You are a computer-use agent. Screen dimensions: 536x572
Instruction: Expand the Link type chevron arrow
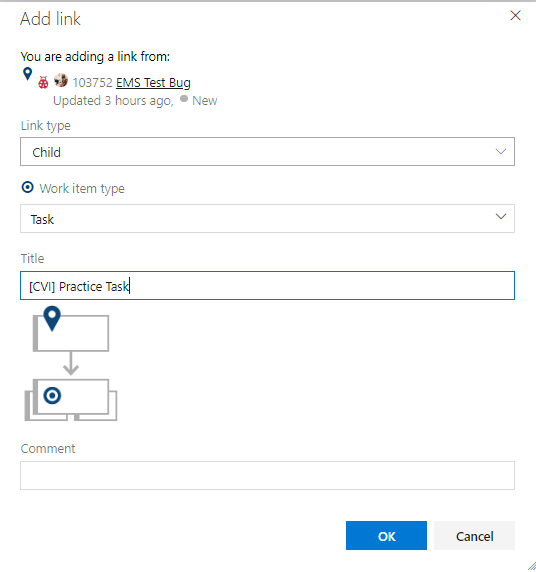click(501, 151)
